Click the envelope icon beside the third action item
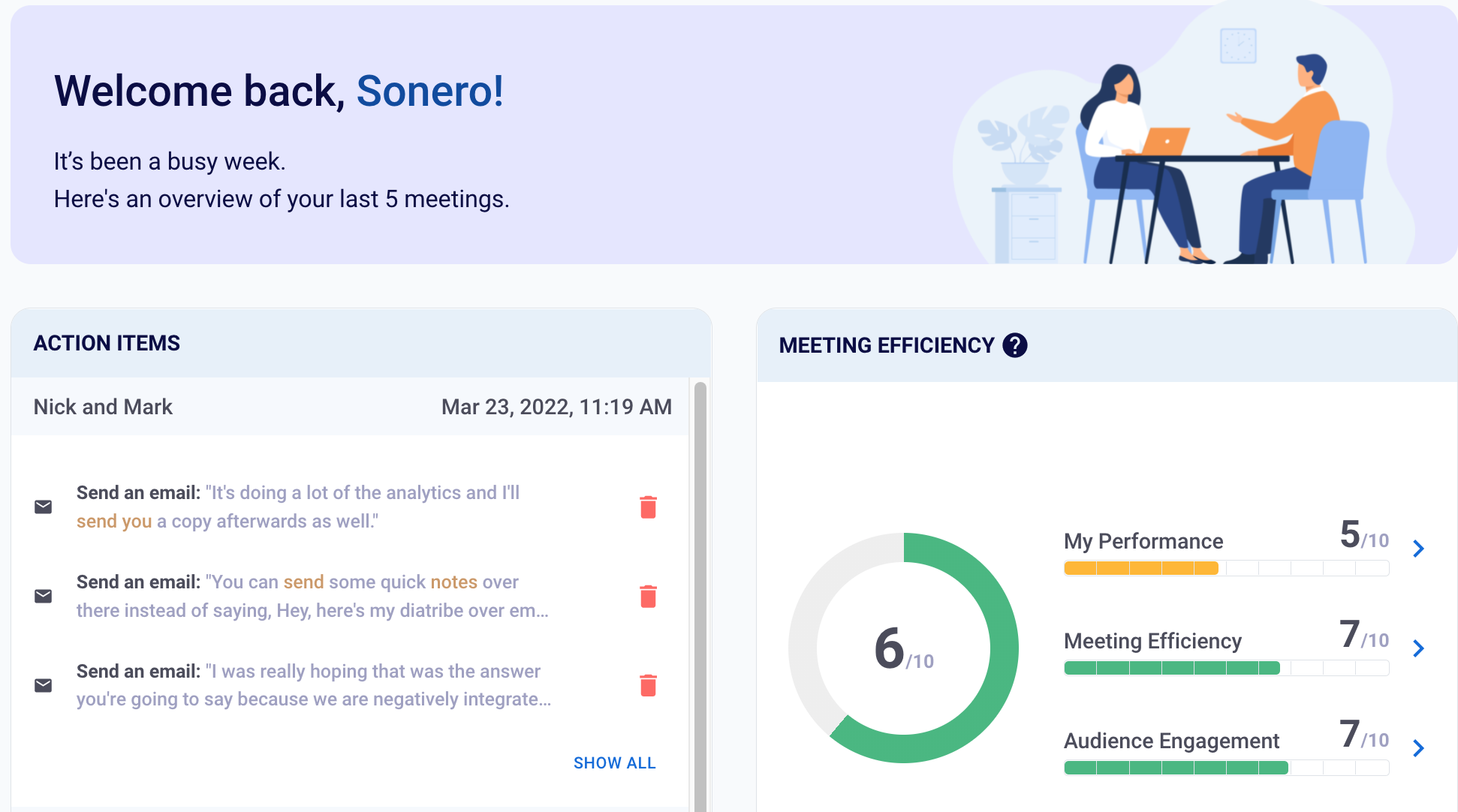This screenshot has width=1458, height=812. 44,685
